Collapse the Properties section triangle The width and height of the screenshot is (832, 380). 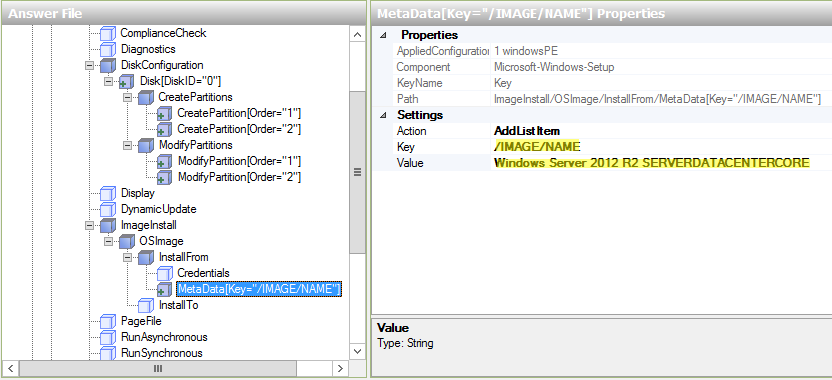384,36
